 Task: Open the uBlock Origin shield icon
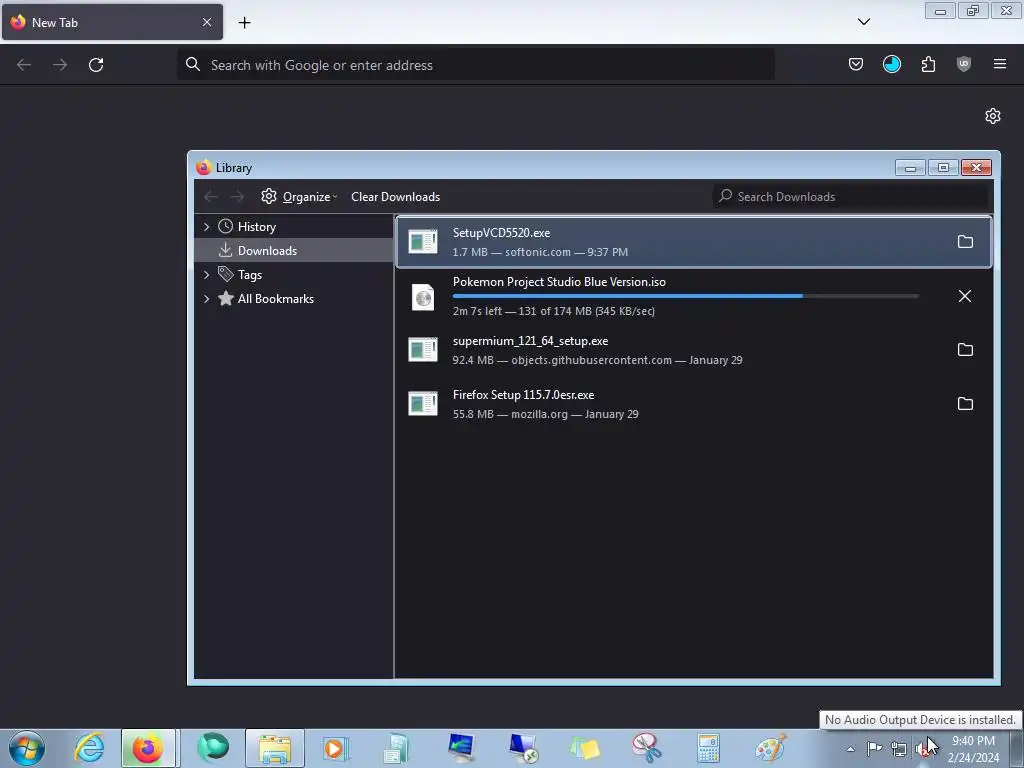coord(964,64)
